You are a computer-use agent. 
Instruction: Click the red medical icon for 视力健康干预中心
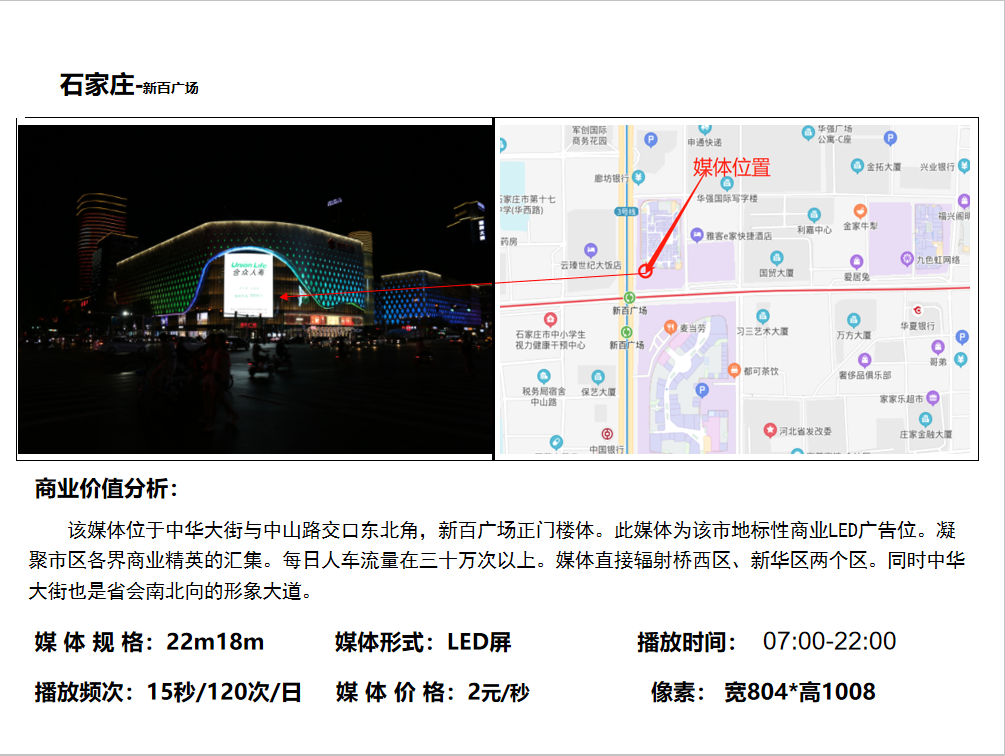coord(550,319)
